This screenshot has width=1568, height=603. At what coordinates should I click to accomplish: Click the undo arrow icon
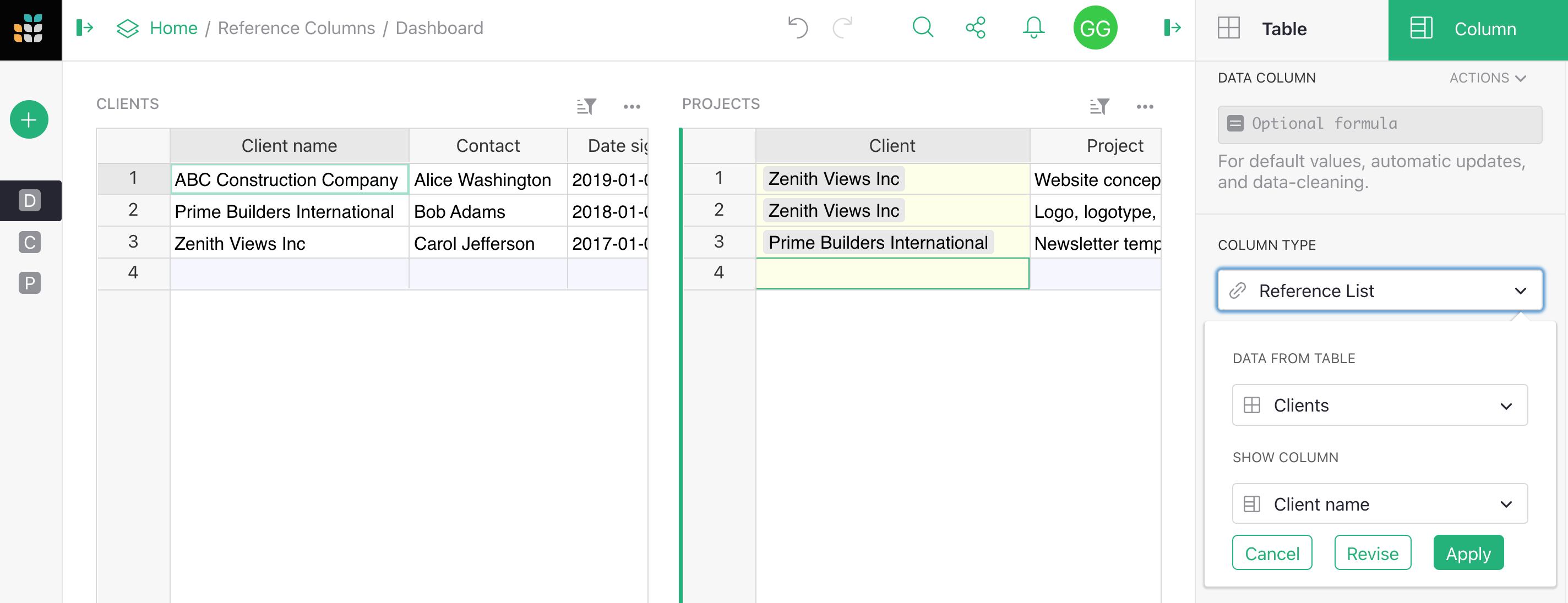tap(800, 27)
